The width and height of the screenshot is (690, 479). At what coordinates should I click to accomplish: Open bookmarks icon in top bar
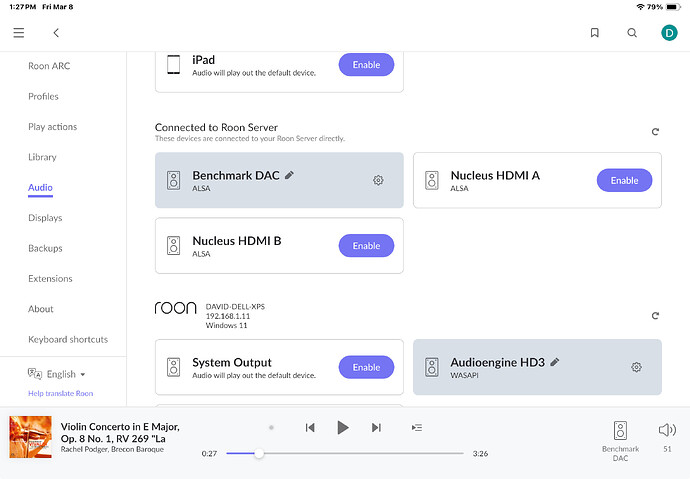[595, 33]
